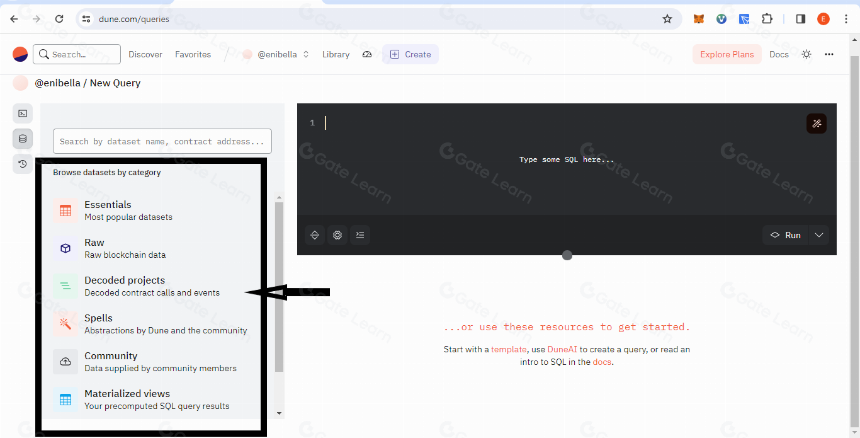
Task: Open the query explorer icon in left sidebar
Action: (22, 113)
